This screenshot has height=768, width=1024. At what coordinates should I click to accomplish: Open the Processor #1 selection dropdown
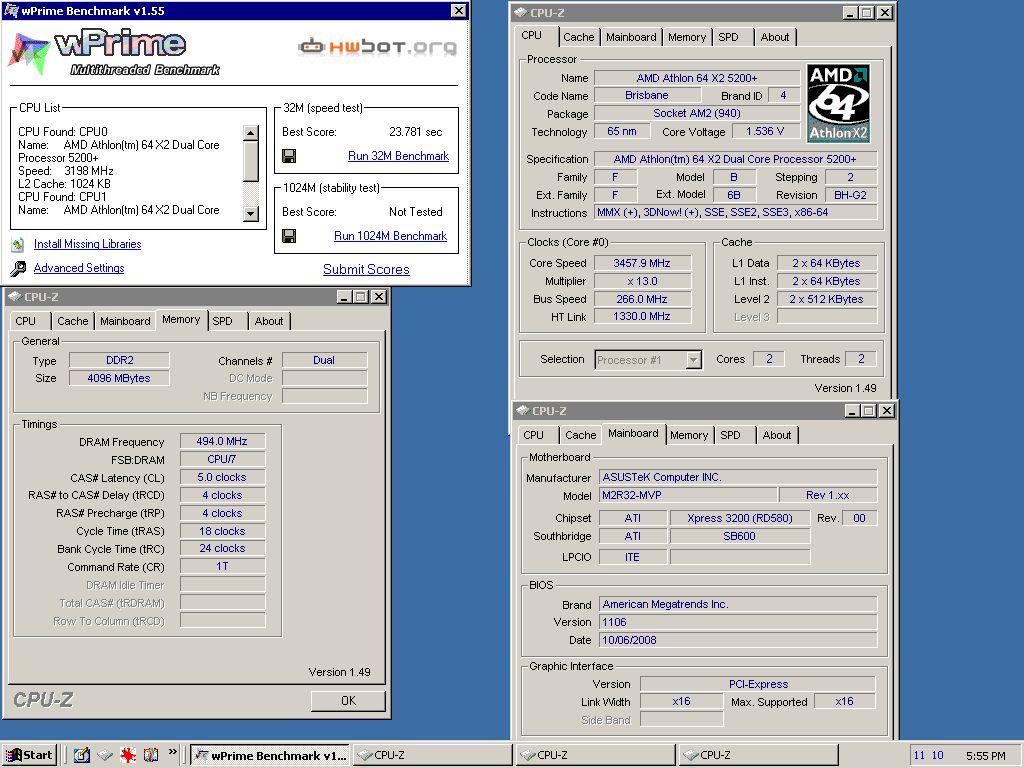pyautogui.click(x=694, y=360)
